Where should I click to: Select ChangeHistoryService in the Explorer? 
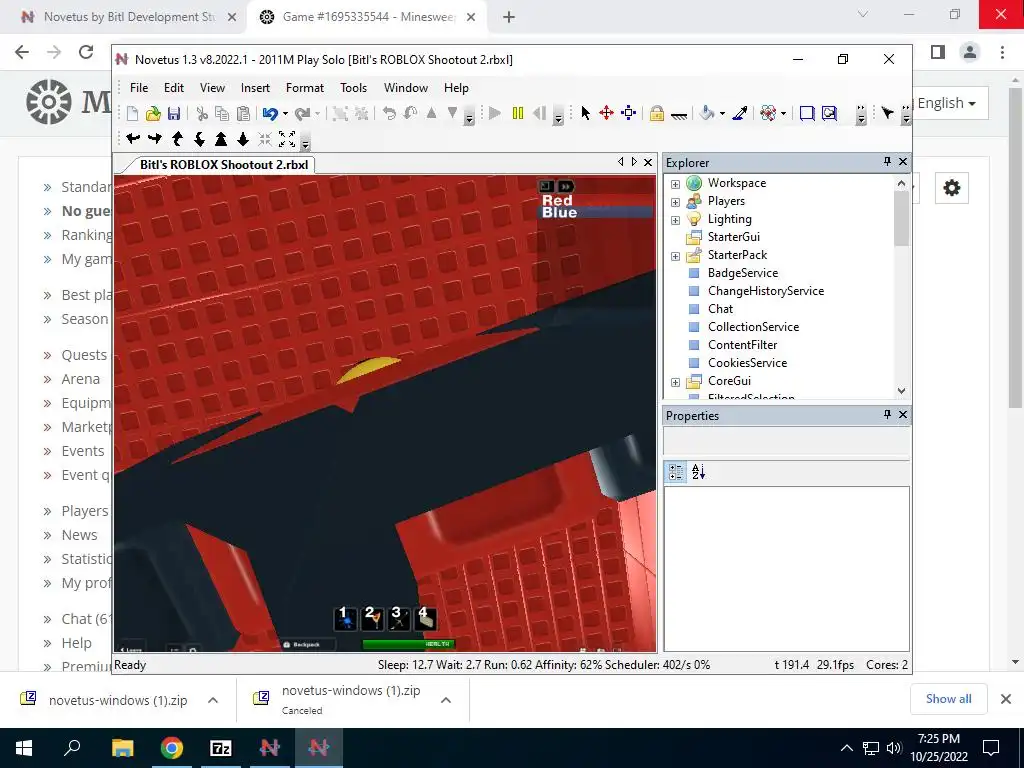765,291
